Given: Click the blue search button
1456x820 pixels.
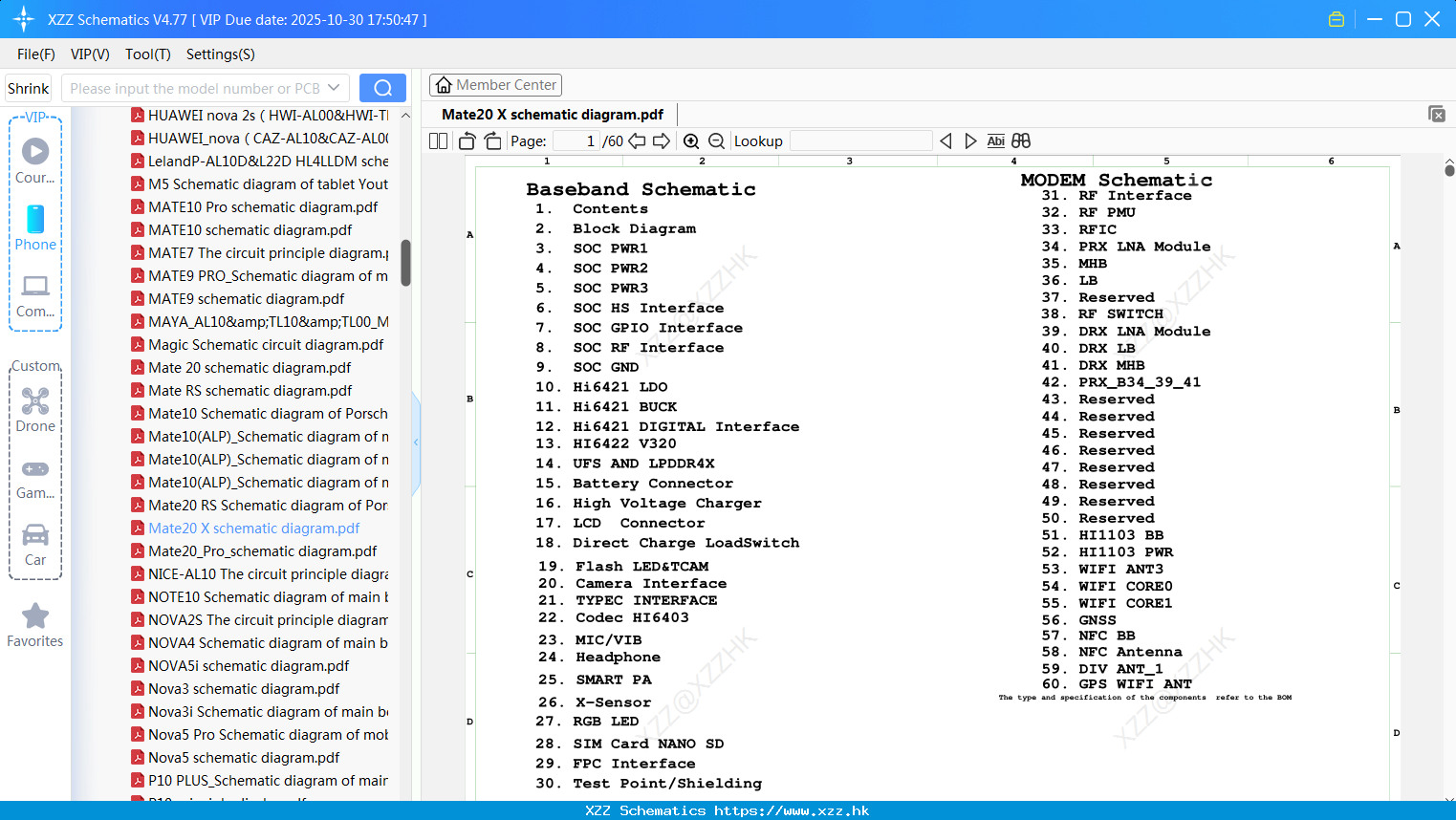Looking at the screenshot, I should tap(382, 88).
